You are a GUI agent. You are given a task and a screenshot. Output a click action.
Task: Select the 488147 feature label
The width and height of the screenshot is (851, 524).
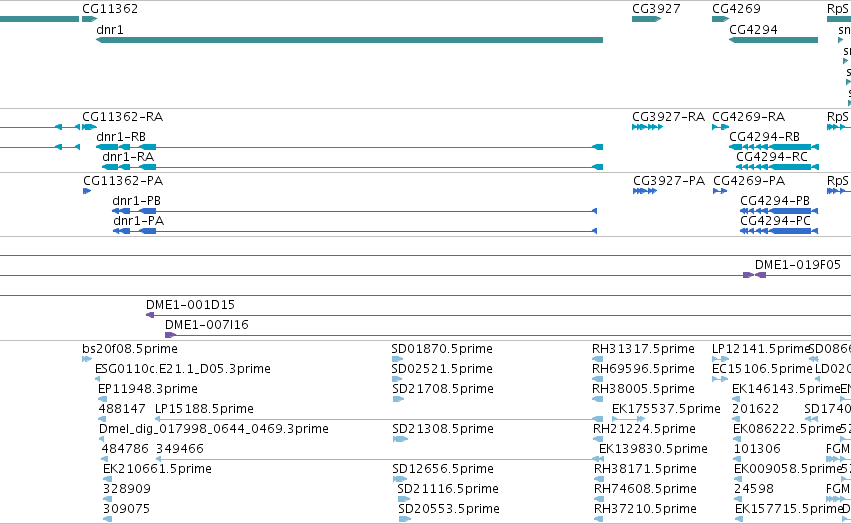(122, 409)
